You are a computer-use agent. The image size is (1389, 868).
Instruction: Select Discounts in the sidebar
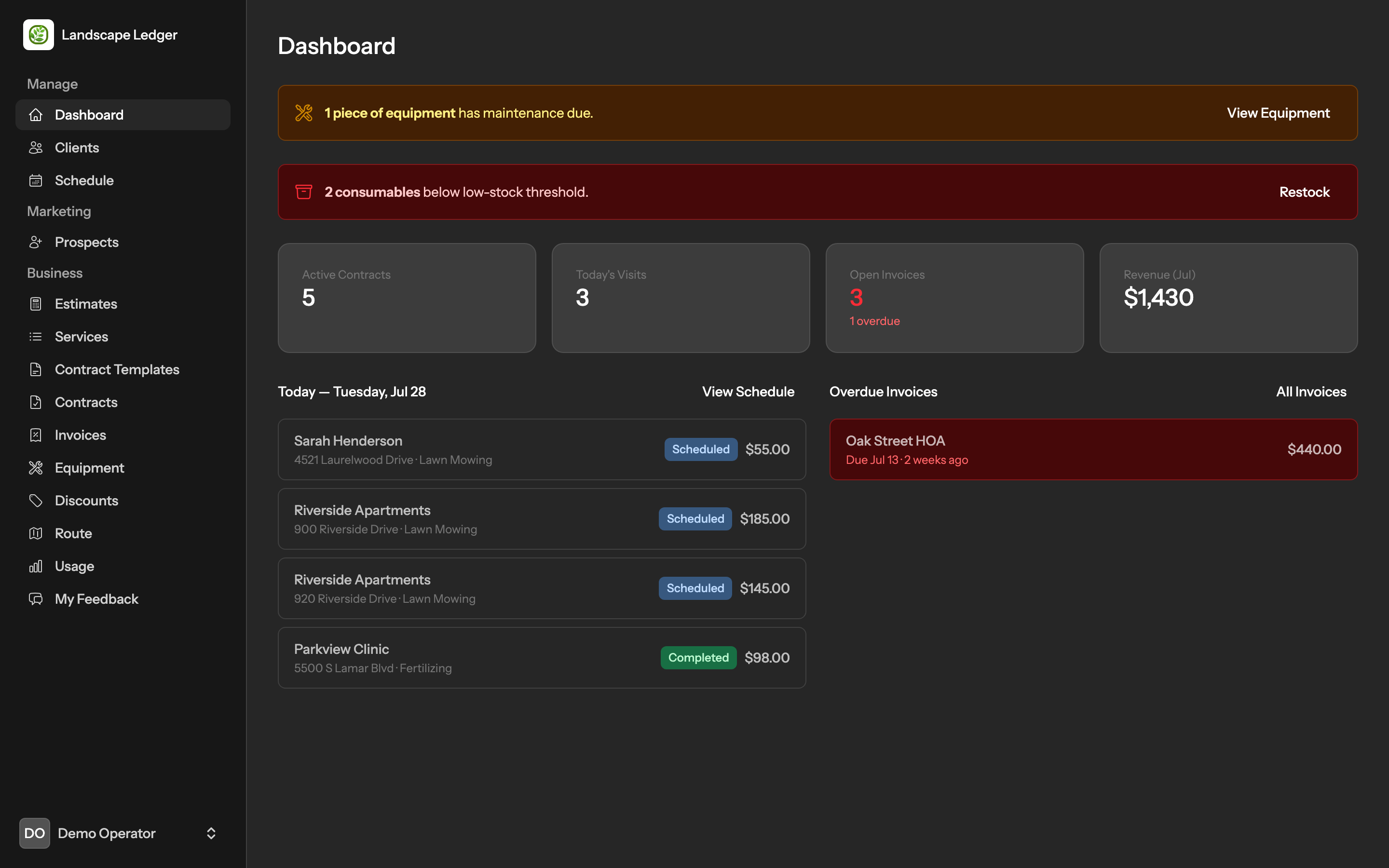(x=123, y=501)
